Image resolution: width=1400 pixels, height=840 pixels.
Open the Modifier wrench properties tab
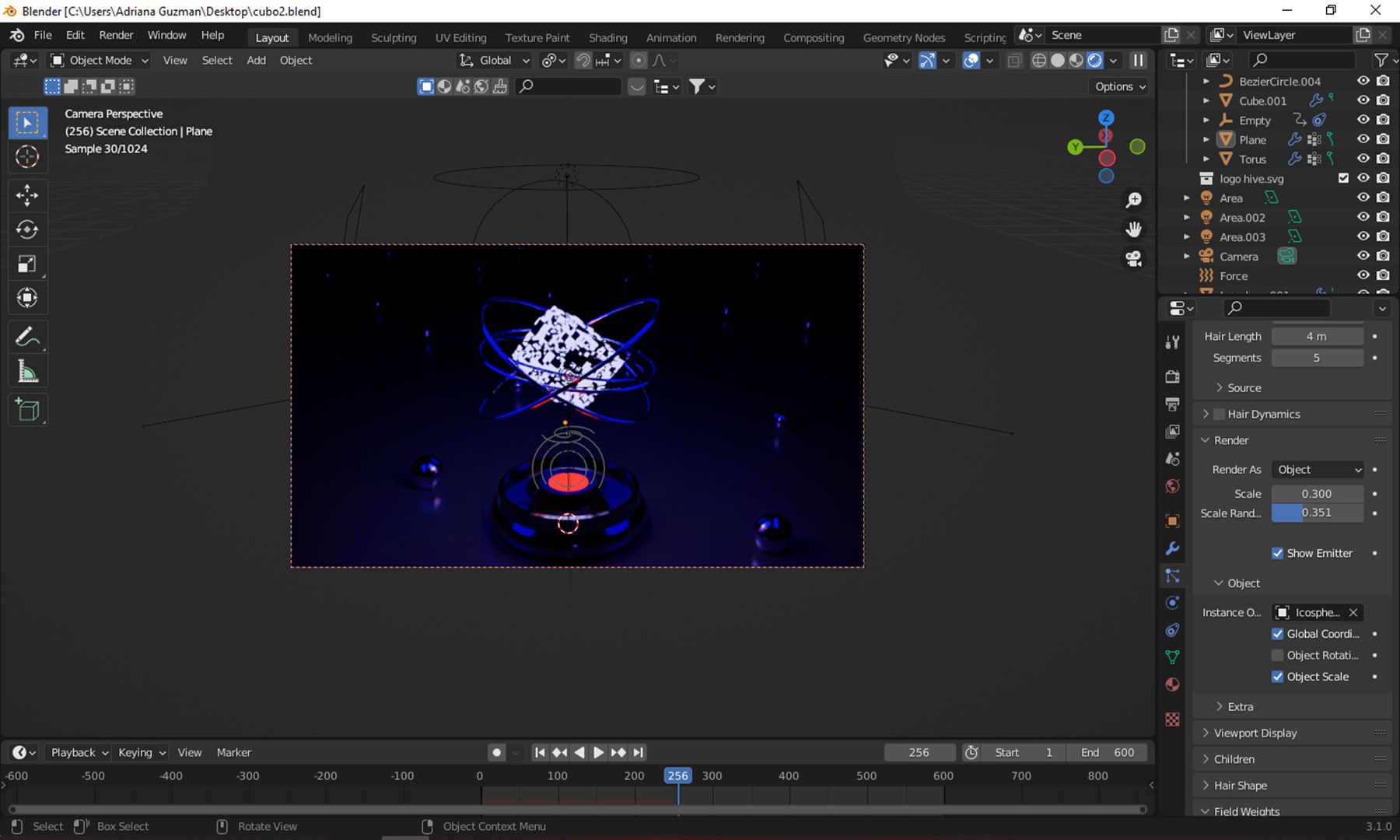pyautogui.click(x=1172, y=548)
